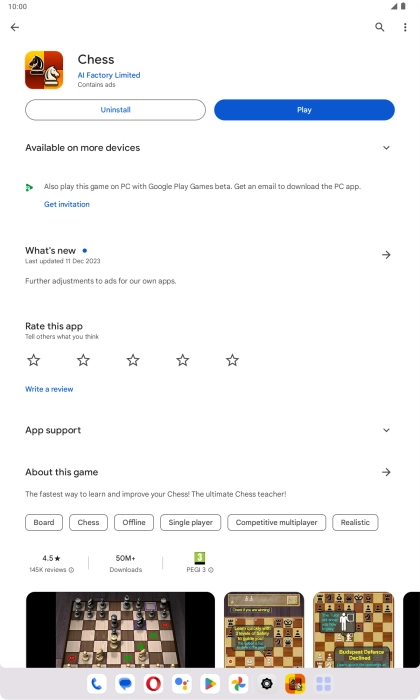This screenshot has height=700, width=420.
Task: Open the three-dot overflow menu
Action: click(x=405, y=27)
